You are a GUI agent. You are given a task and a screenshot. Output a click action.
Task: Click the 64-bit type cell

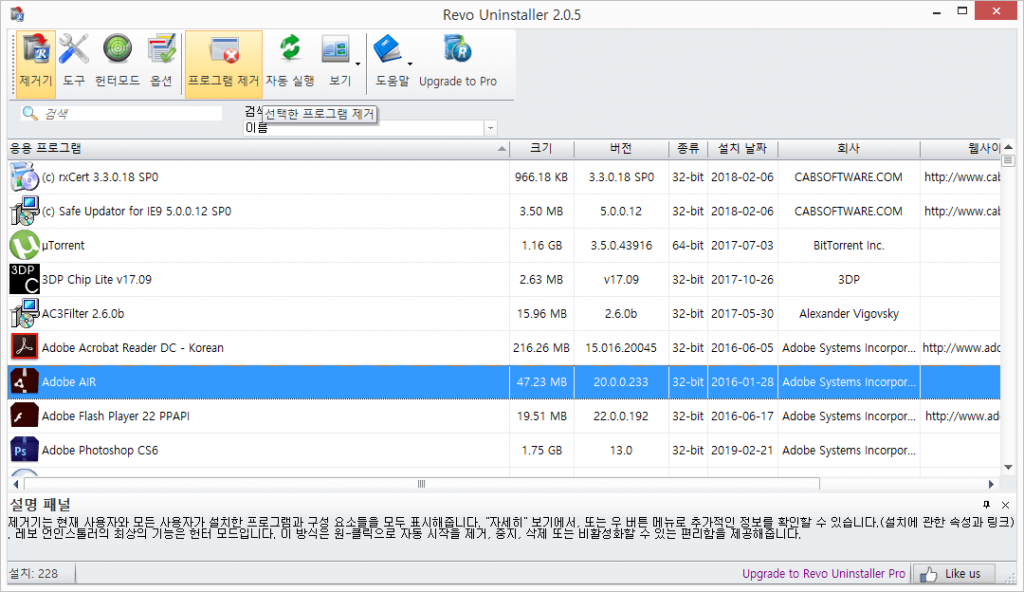point(688,246)
